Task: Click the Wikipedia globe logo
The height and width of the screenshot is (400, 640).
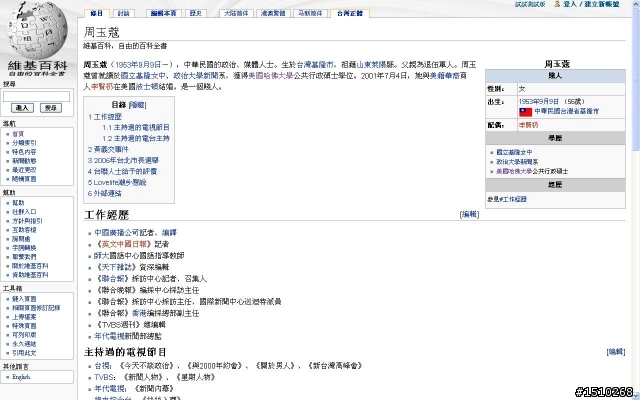Action: (x=37, y=31)
